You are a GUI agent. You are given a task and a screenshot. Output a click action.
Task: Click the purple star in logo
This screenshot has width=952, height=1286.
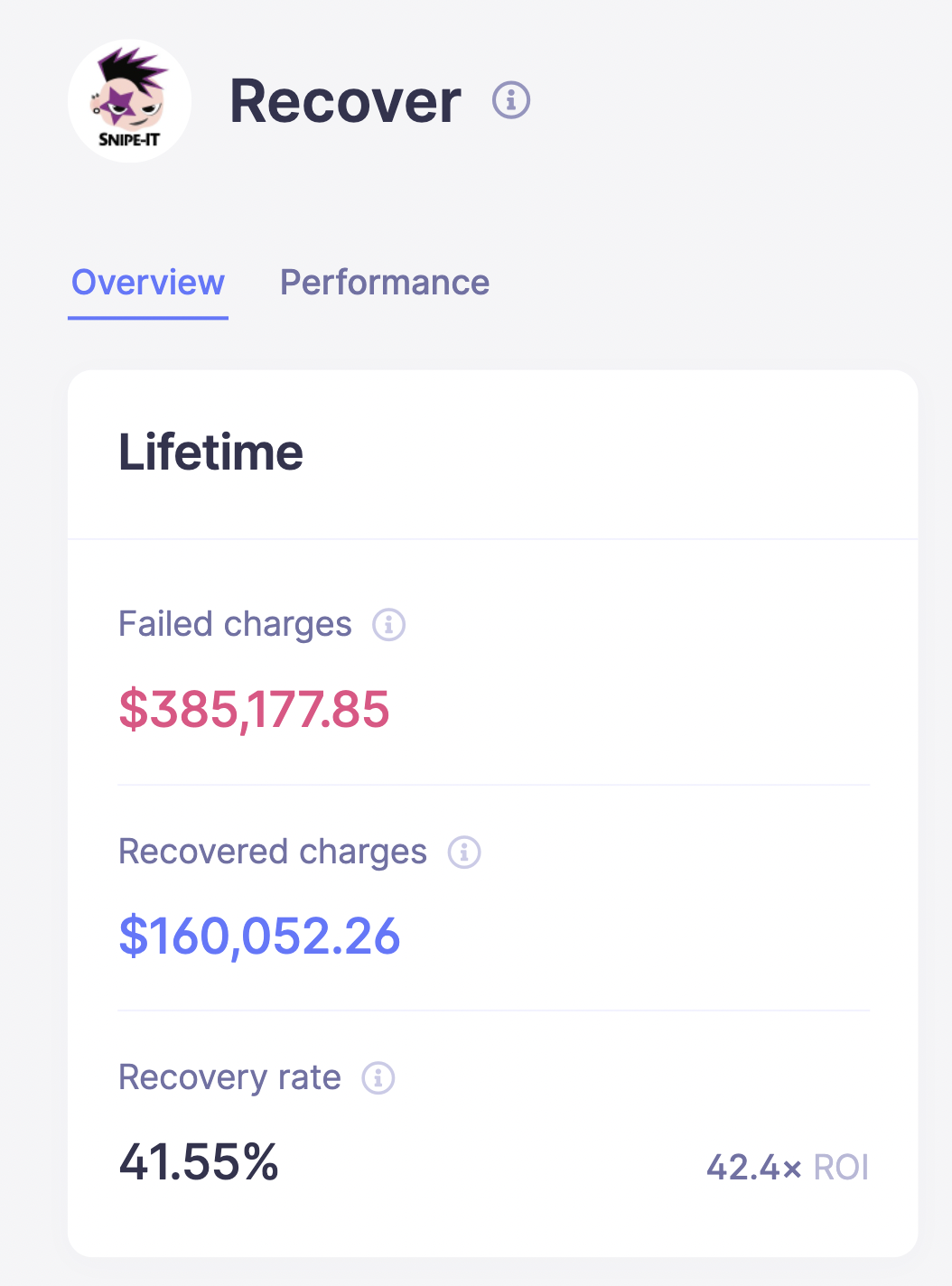pos(120,102)
